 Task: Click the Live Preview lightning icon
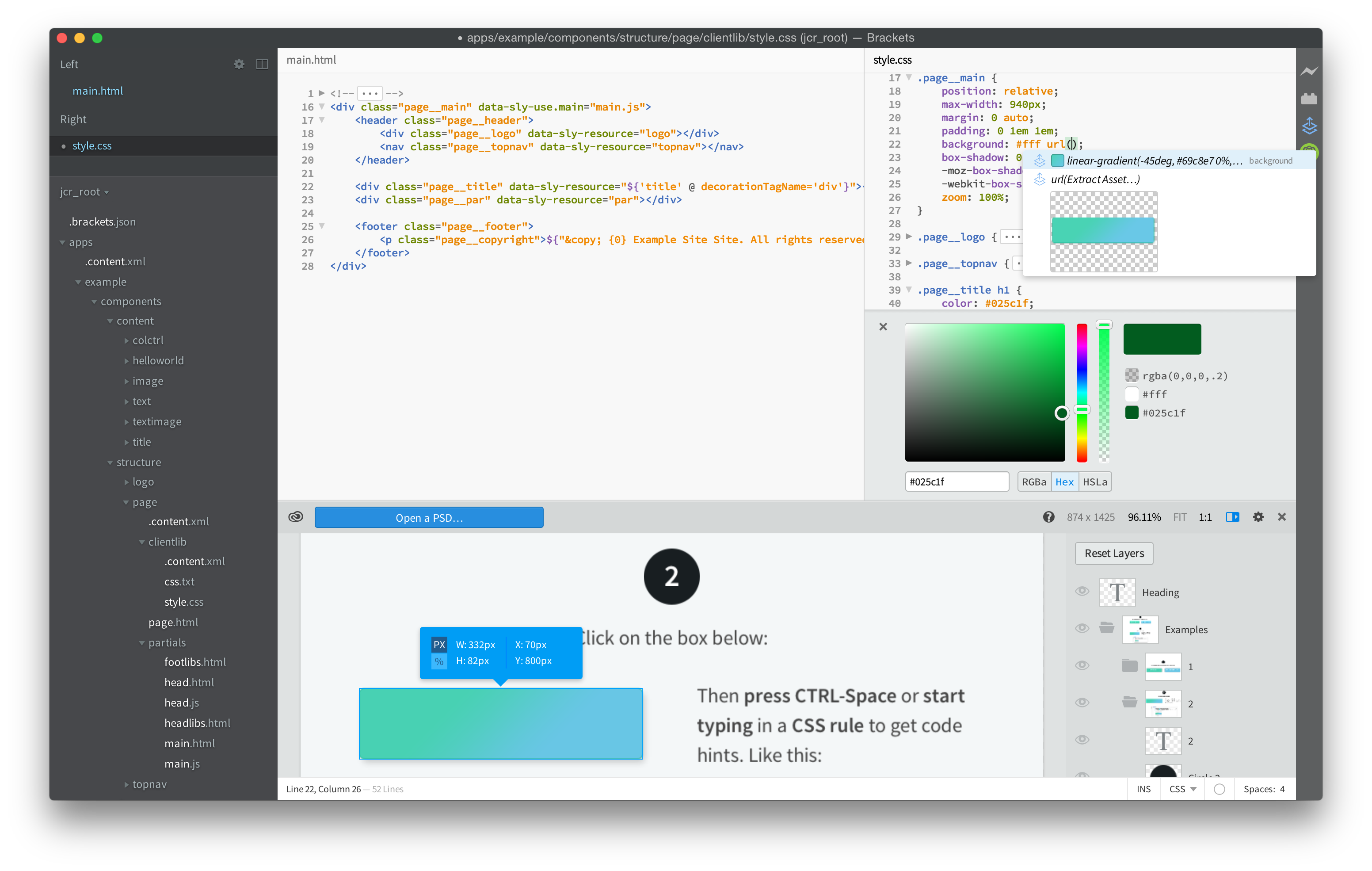point(1309,71)
